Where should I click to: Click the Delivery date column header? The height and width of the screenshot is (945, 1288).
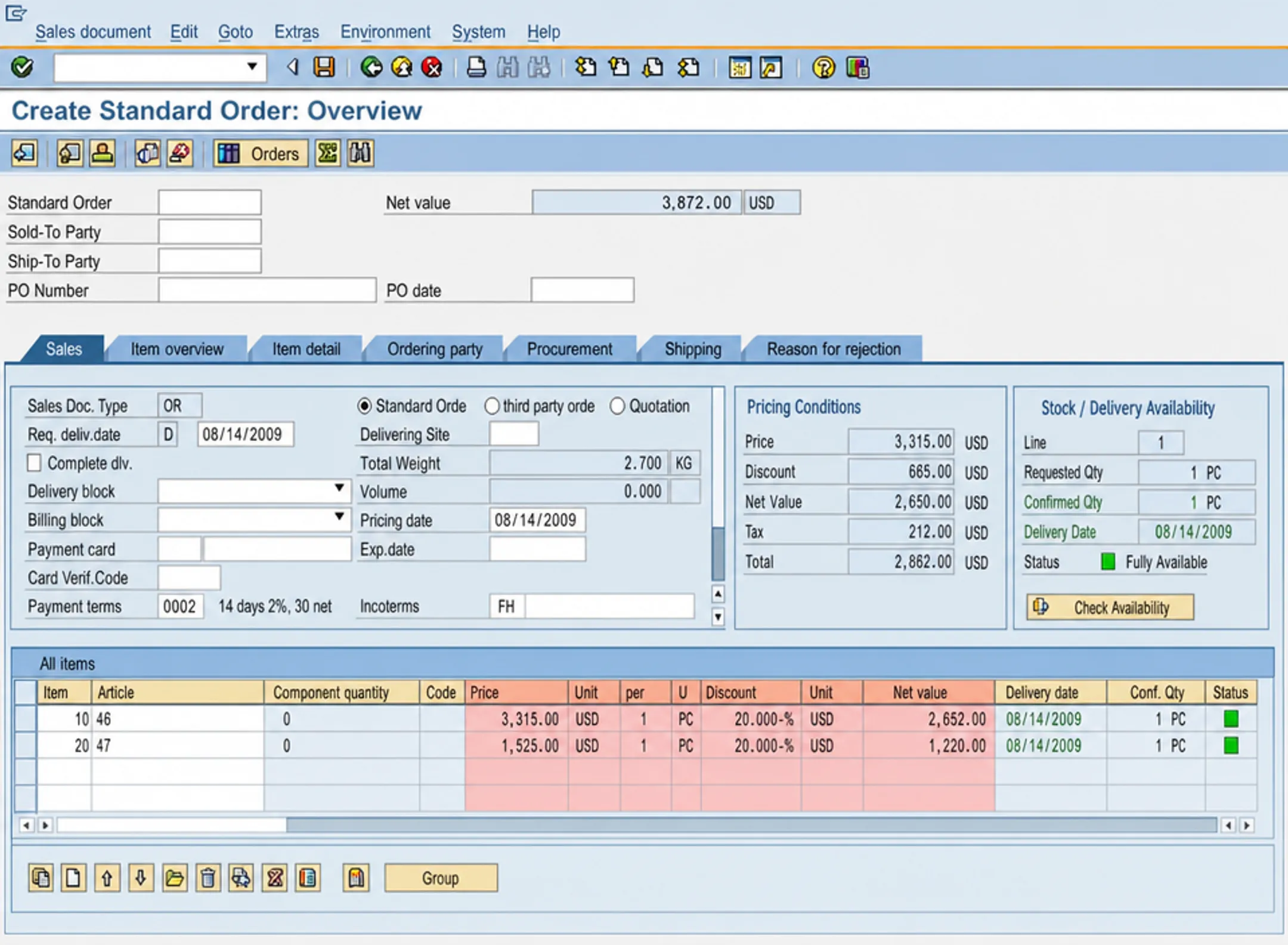click(x=1051, y=692)
